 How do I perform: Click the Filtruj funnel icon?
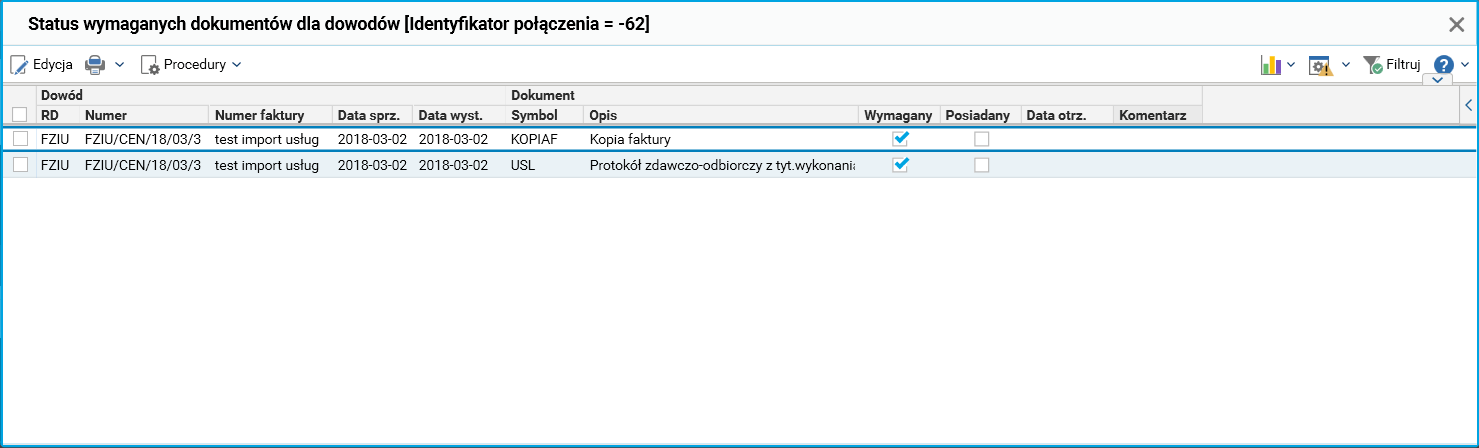pyautogui.click(x=1372, y=65)
